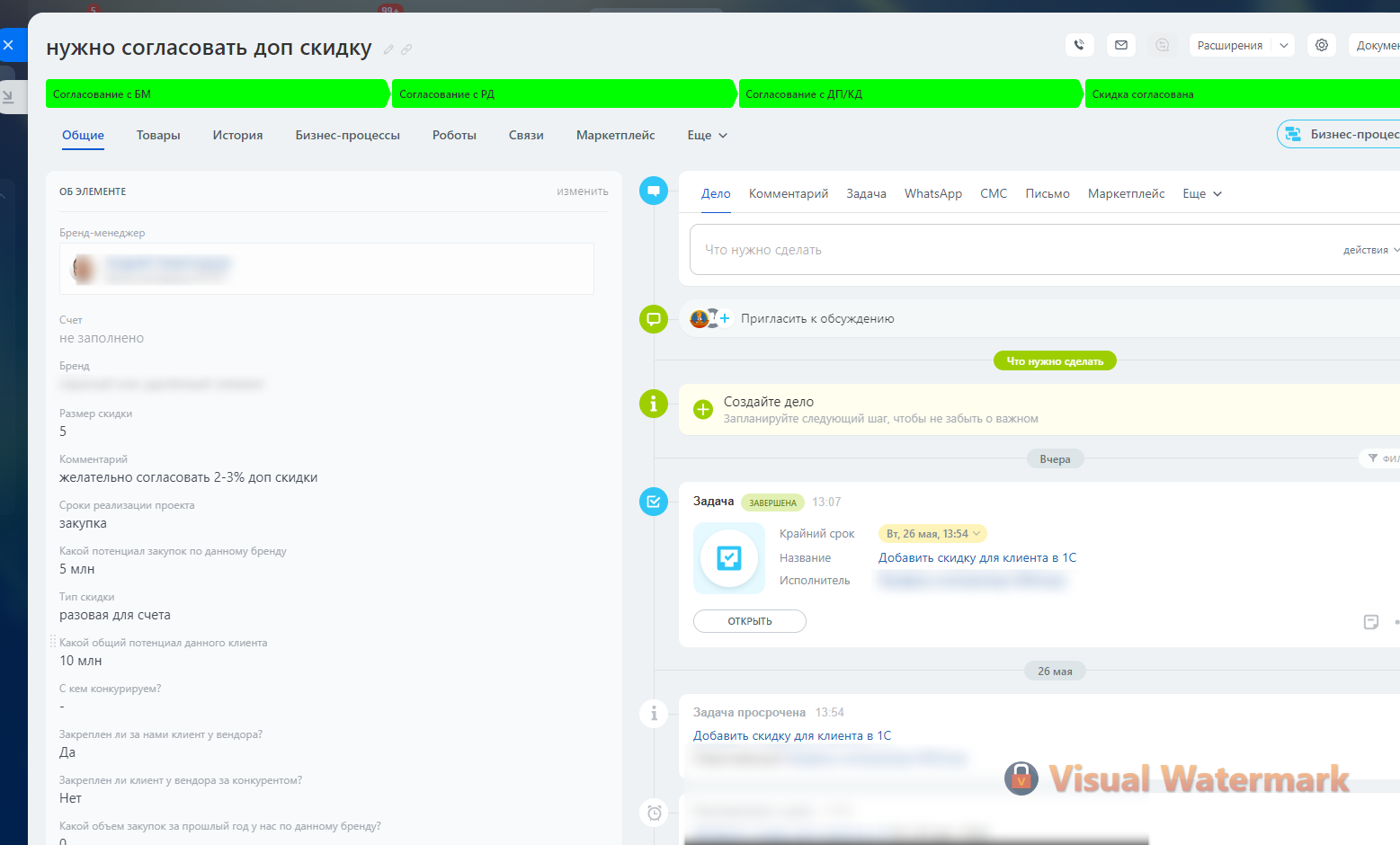Image resolution: width=1400 pixels, height=845 pixels.
Task: Open task link Добавить скидку in the task card
Action: pos(977,557)
